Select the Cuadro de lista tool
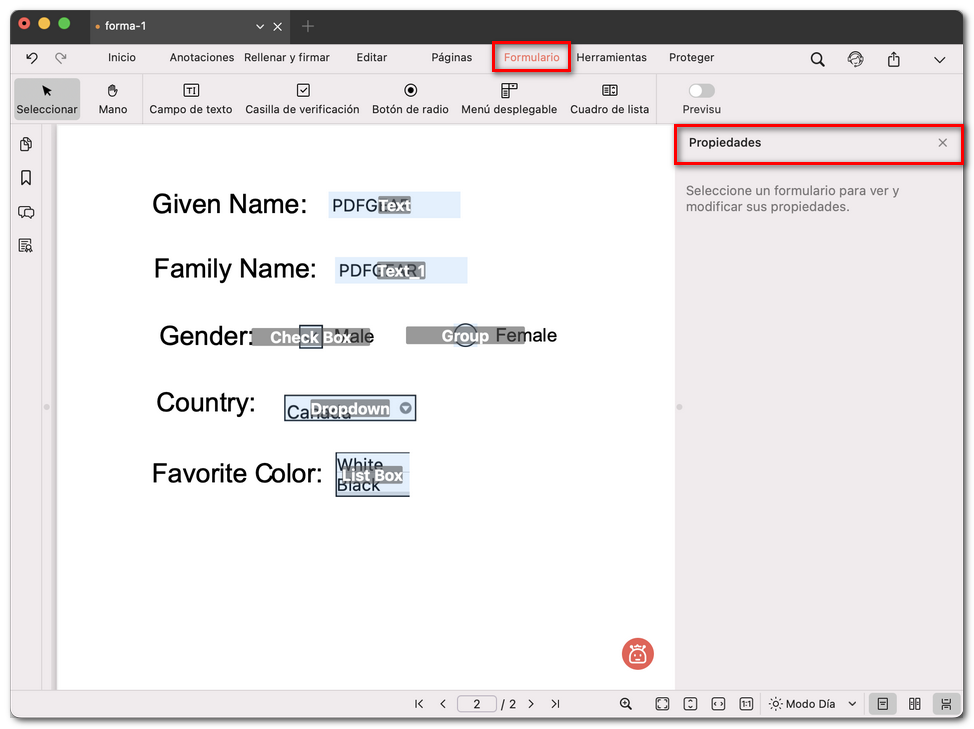 pos(609,98)
